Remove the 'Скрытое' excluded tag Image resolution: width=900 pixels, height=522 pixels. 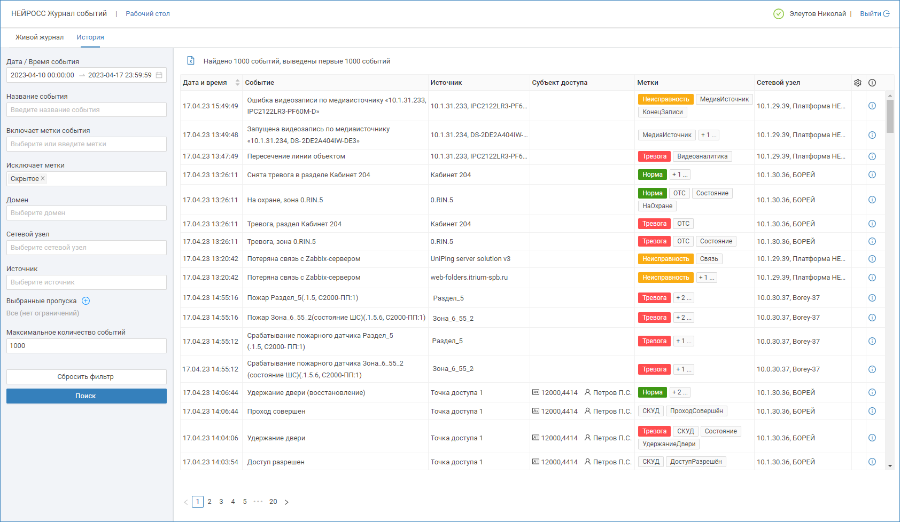[43, 179]
